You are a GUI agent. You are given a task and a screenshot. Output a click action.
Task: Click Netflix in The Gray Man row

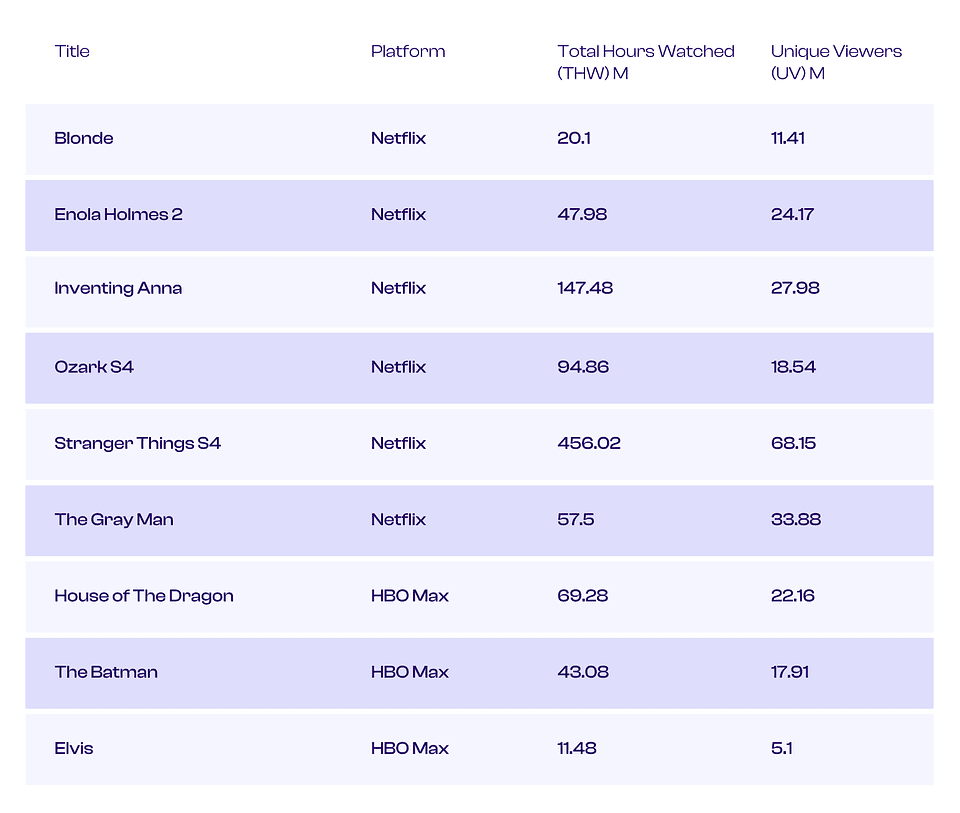click(x=398, y=520)
